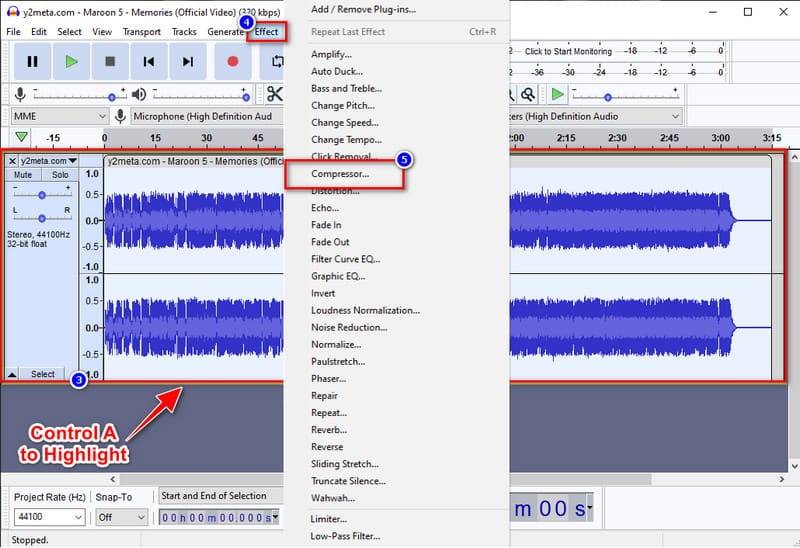
Task: Solo the y2meta.com track
Action: 60,175
